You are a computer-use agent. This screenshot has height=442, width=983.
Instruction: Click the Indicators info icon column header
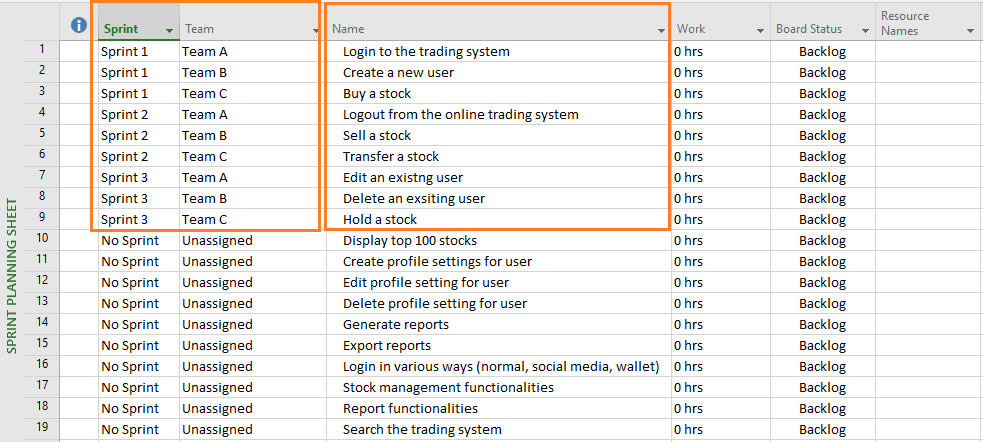click(x=79, y=24)
